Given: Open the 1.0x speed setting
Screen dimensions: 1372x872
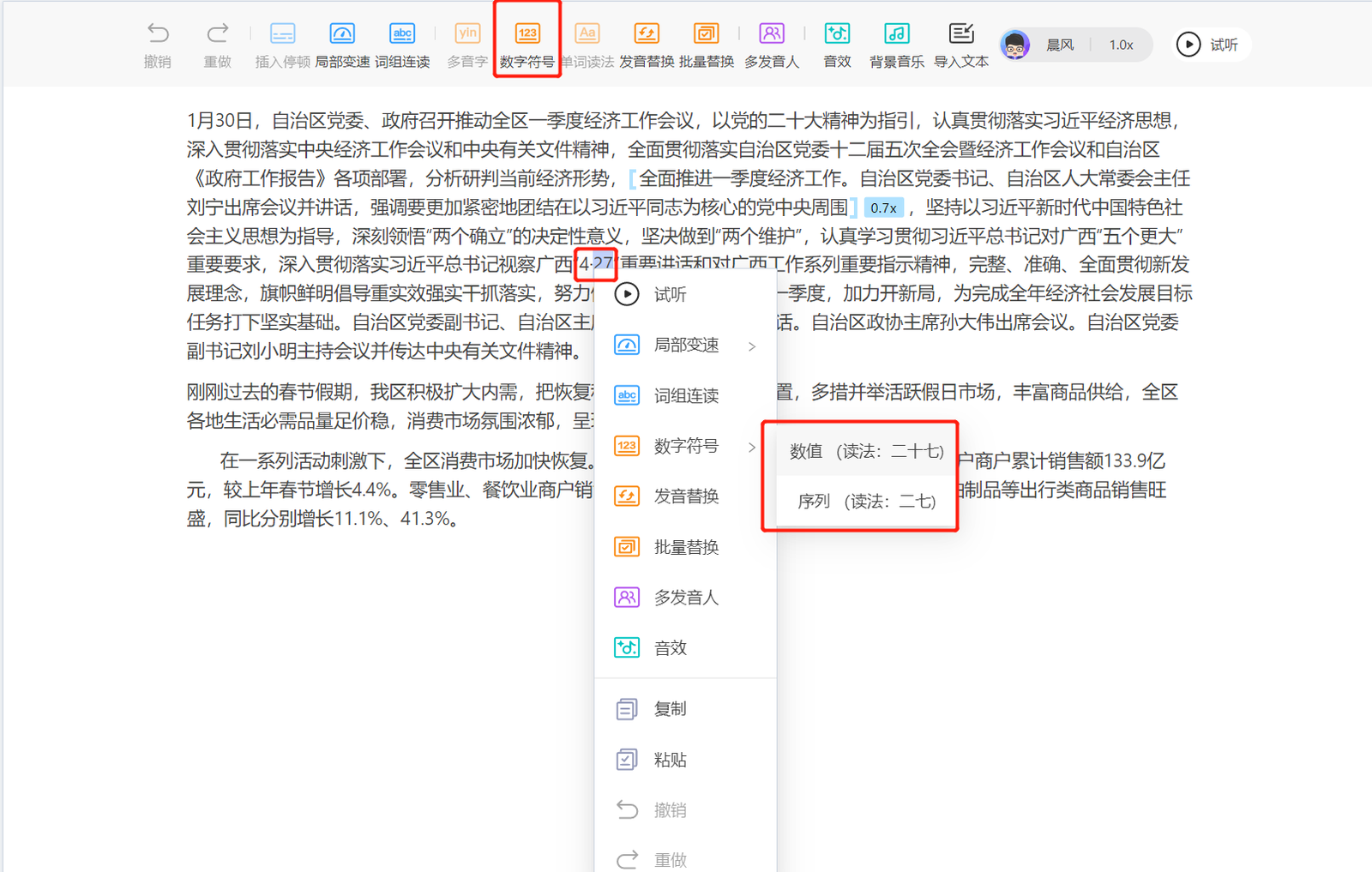Looking at the screenshot, I should (1121, 45).
